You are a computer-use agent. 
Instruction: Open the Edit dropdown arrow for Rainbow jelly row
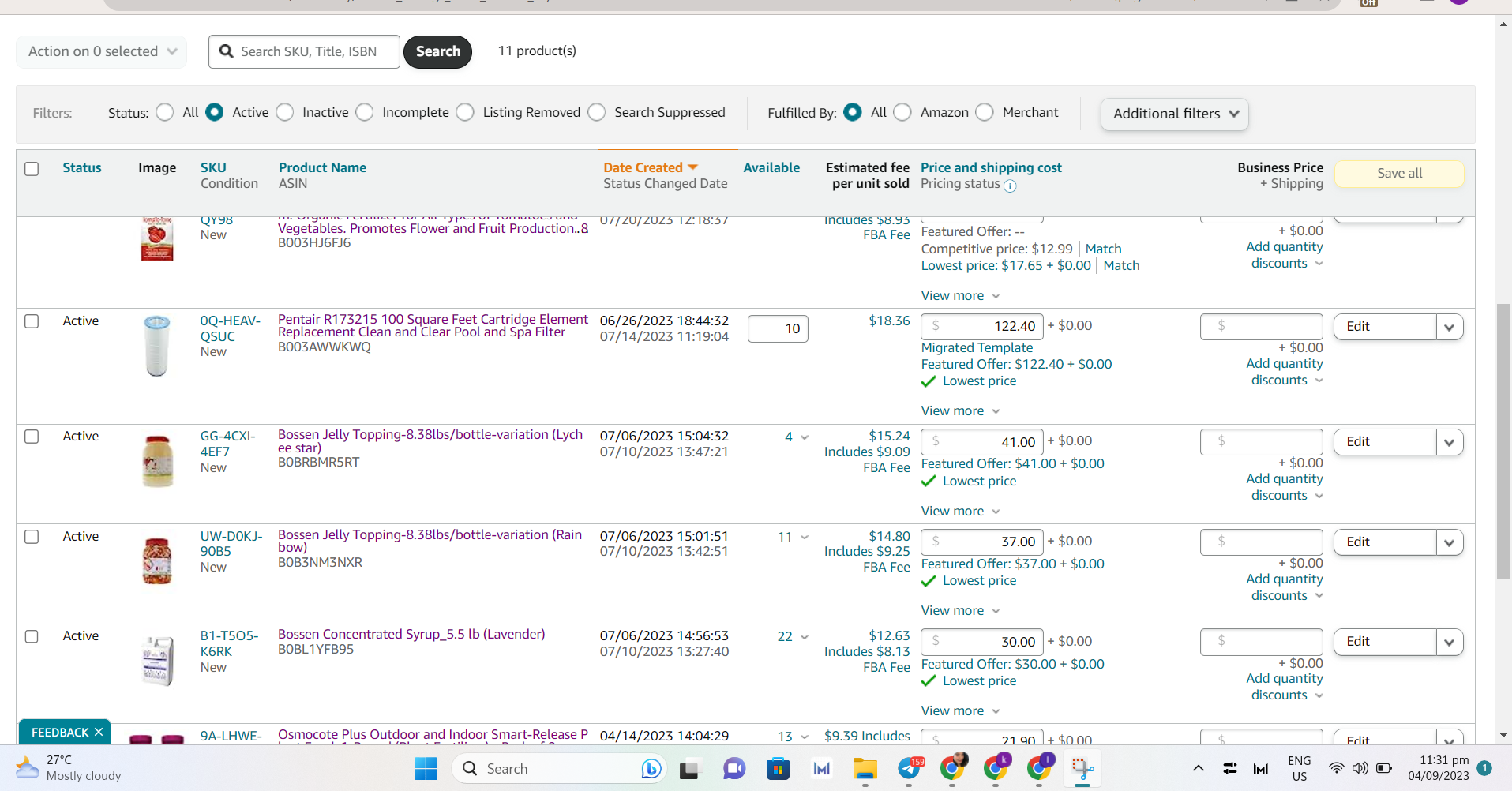tap(1450, 542)
